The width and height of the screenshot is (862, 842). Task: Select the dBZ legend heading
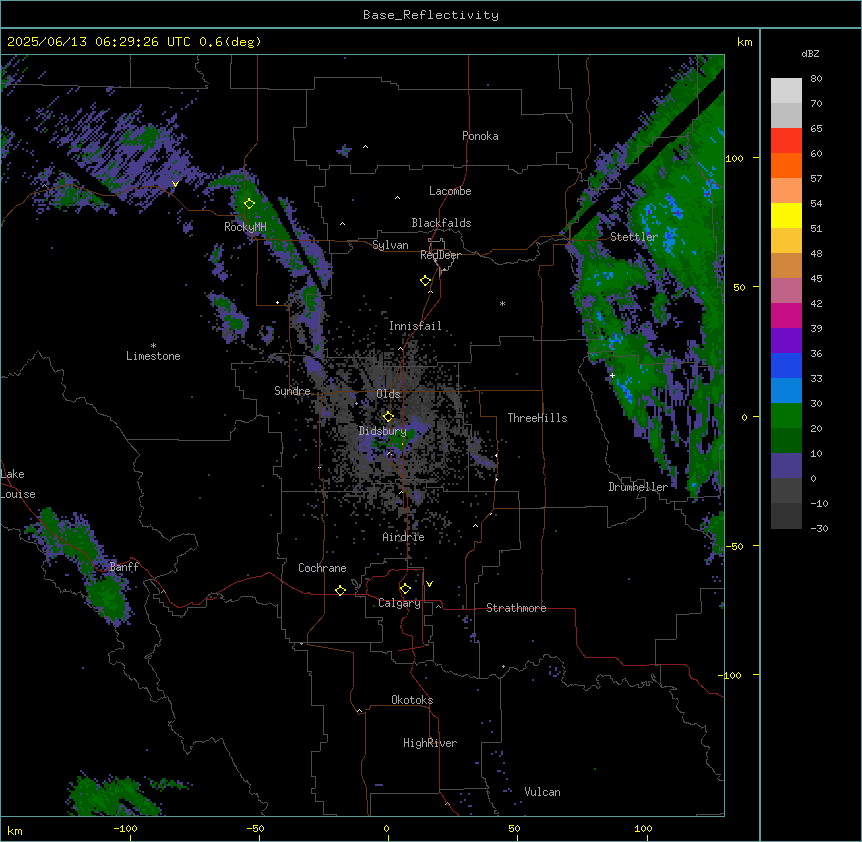pos(810,54)
